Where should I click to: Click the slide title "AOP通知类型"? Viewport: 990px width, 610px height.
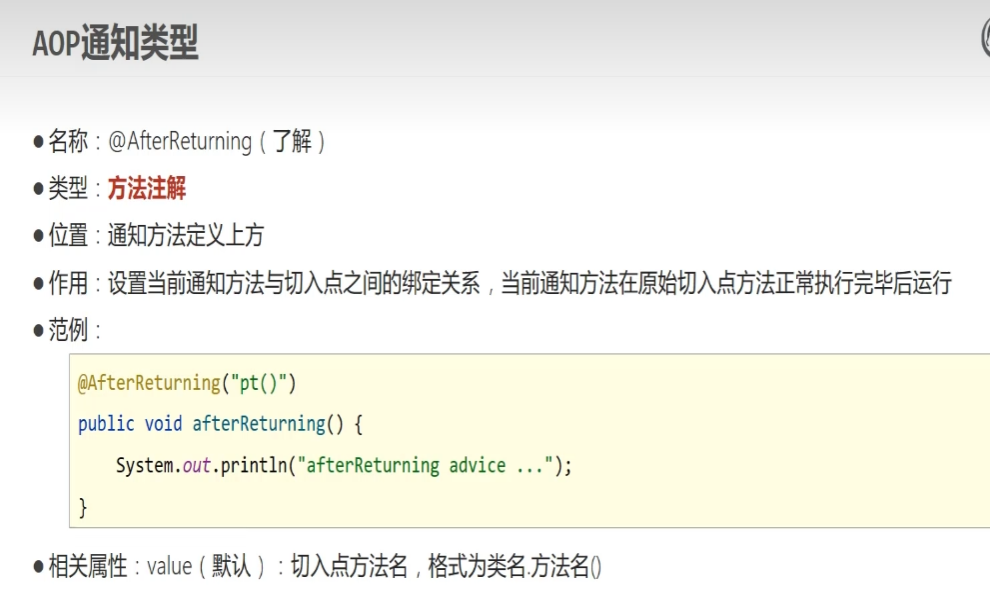pos(115,44)
